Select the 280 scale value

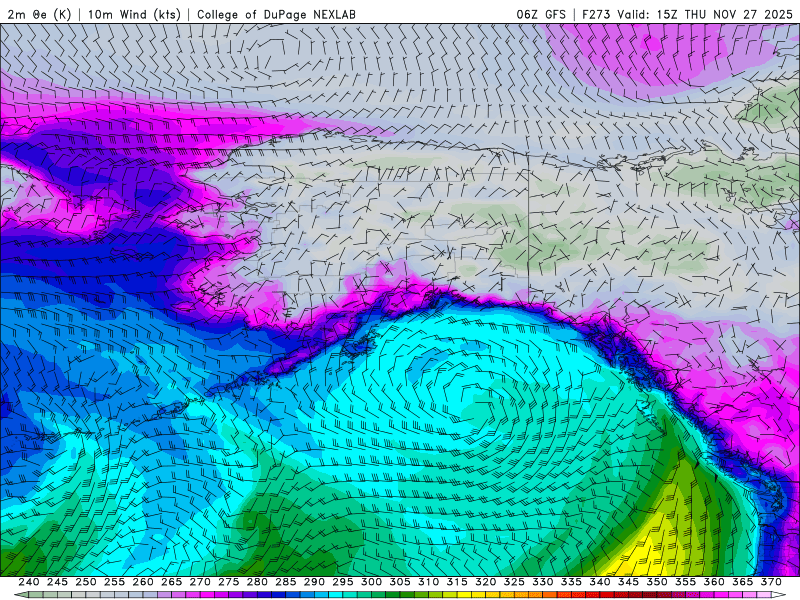click(x=257, y=582)
